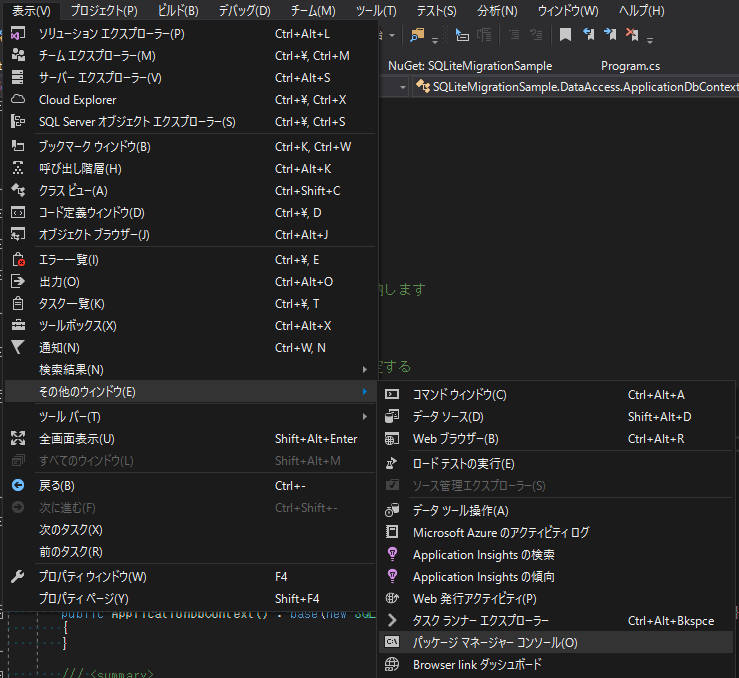Switch to NuGet: SQLiteMigrationSample tab
739x678 pixels.
pyautogui.click(x=470, y=66)
